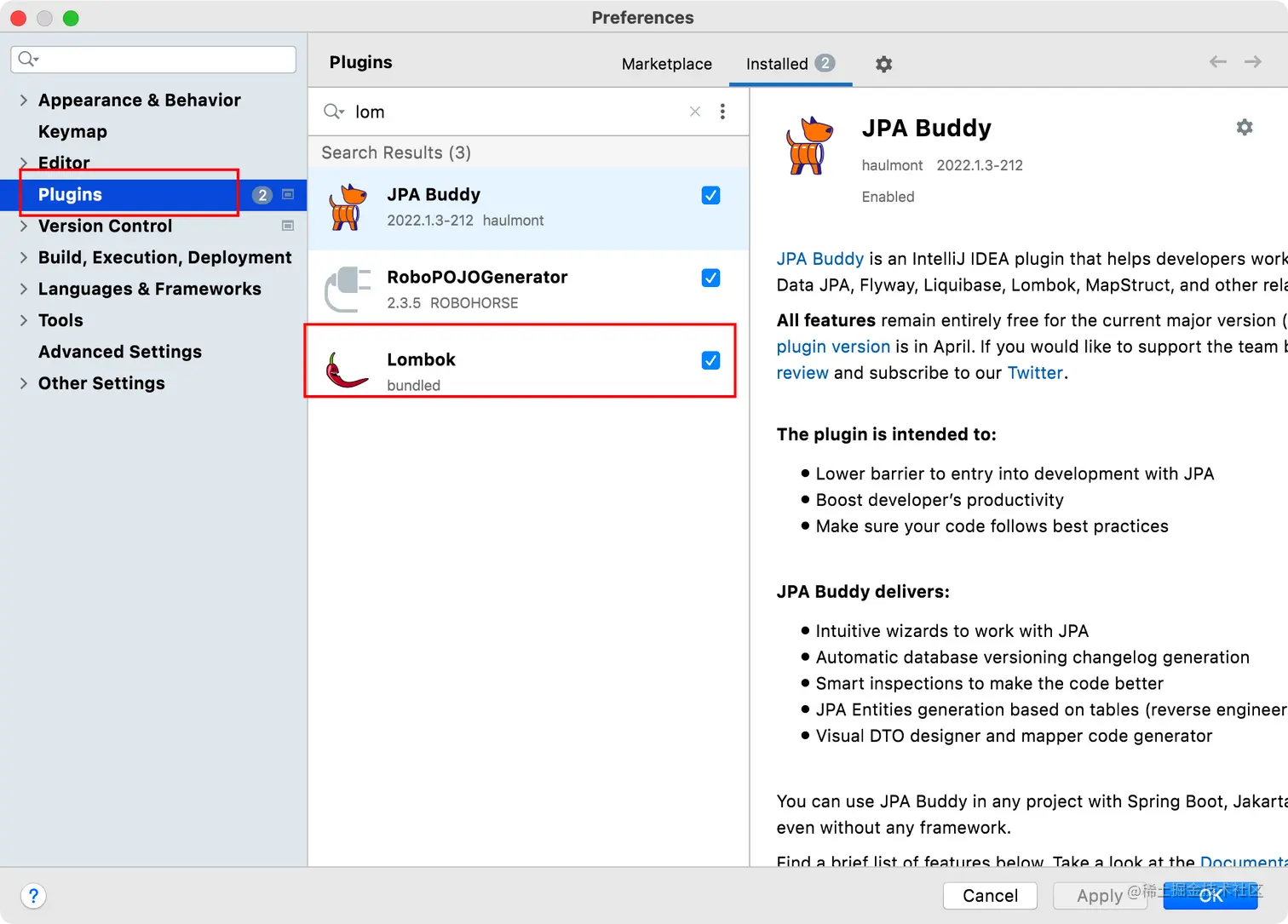Confirm with the OK button

pyautogui.click(x=1210, y=895)
